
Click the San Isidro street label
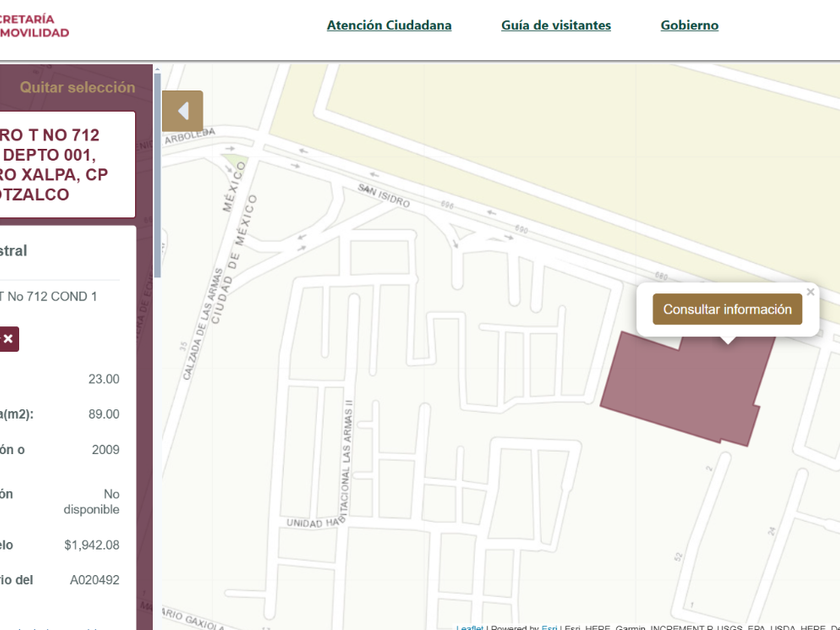(x=384, y=195)
